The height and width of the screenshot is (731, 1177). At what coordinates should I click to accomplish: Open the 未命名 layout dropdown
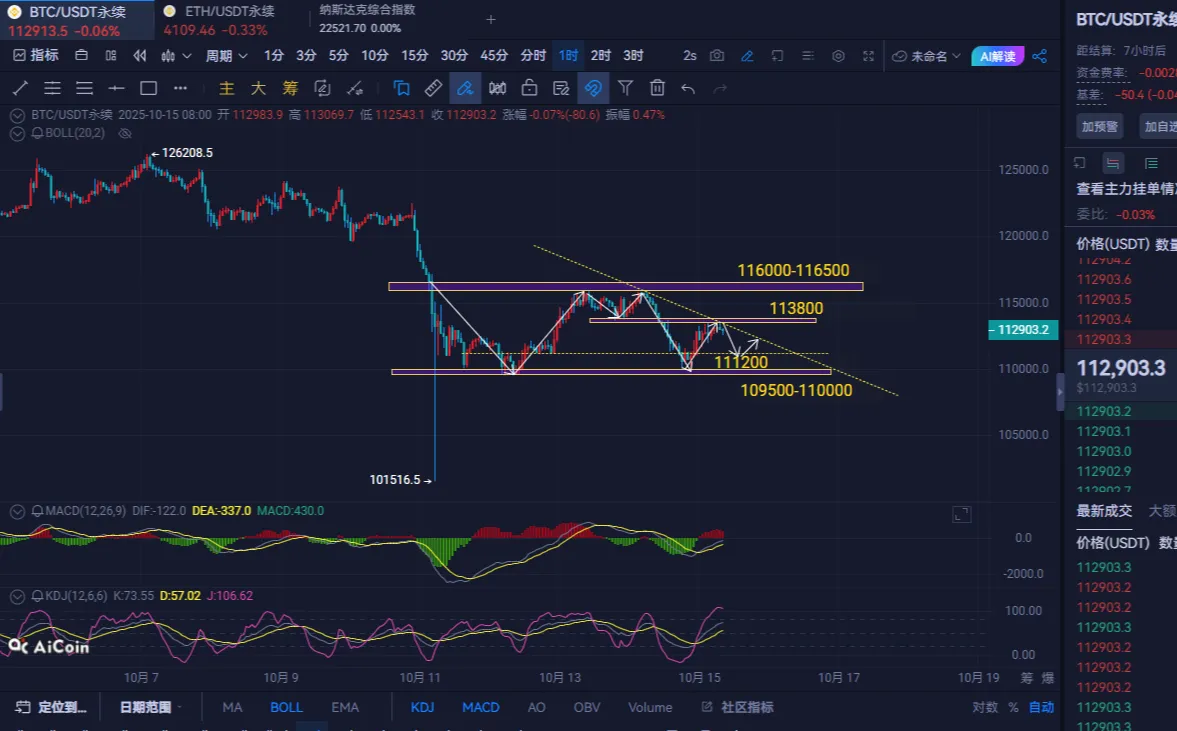coord(926,56)
